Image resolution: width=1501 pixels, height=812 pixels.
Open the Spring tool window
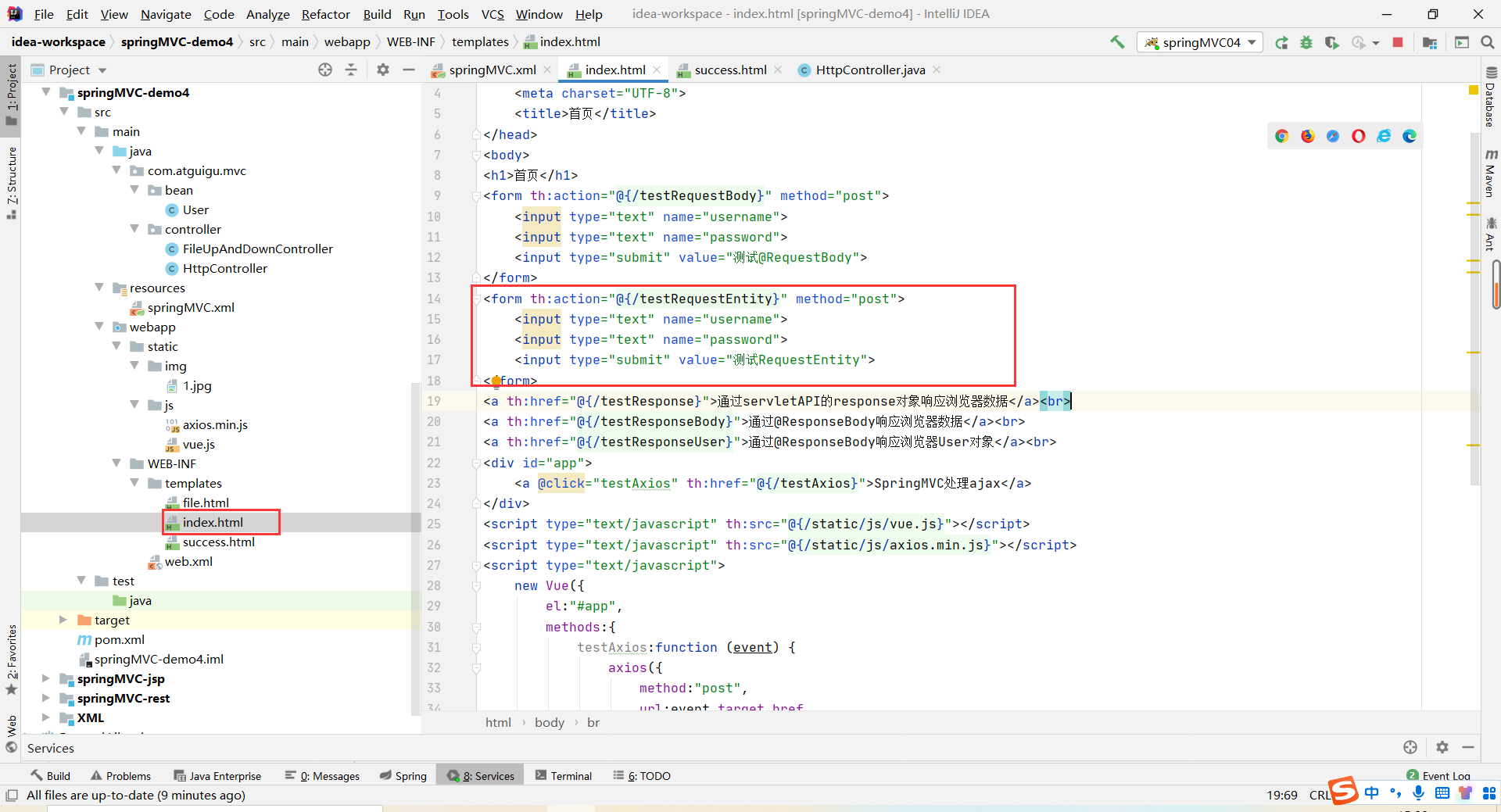pyautogui.click(x=403, y=775)
